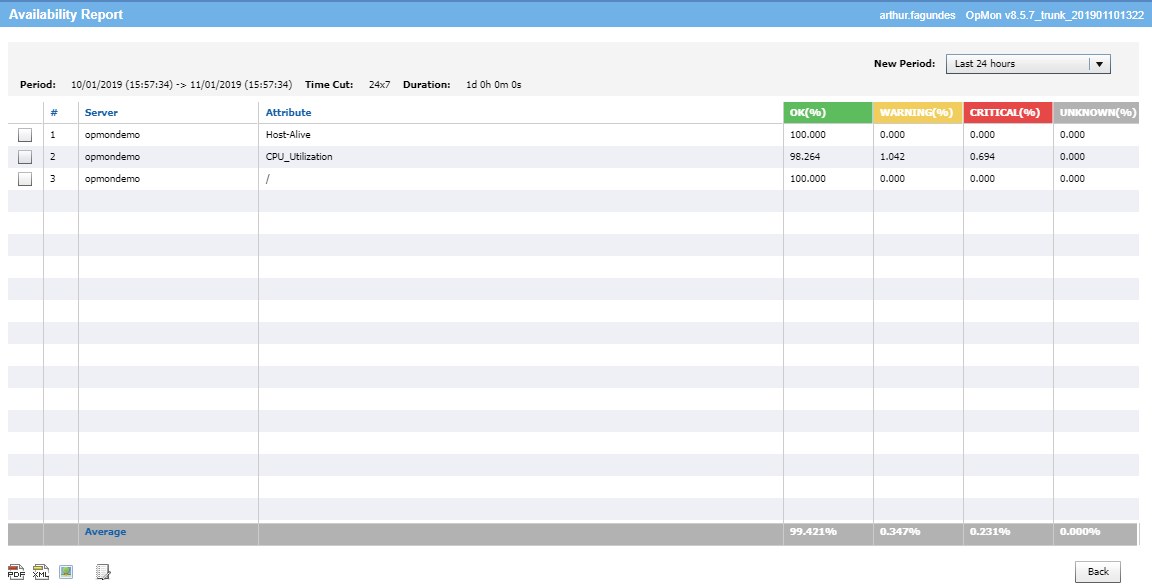Click opmondemo server in row 2
The height and width of the screenshot is (588, 1152).
click(112, 157)
